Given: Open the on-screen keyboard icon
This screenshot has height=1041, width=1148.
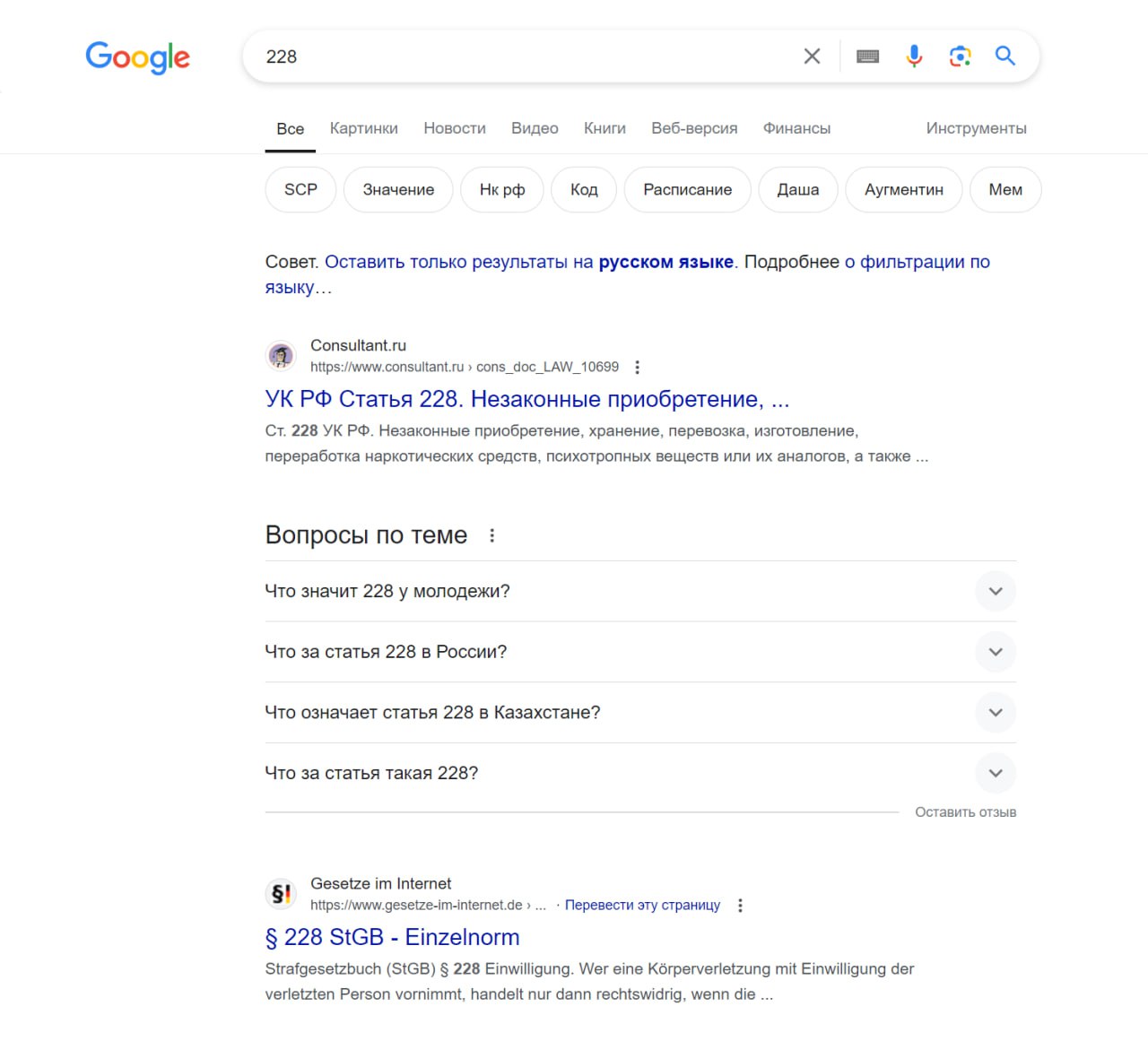Looking at the screenshot, I should [x=867, y=56].
